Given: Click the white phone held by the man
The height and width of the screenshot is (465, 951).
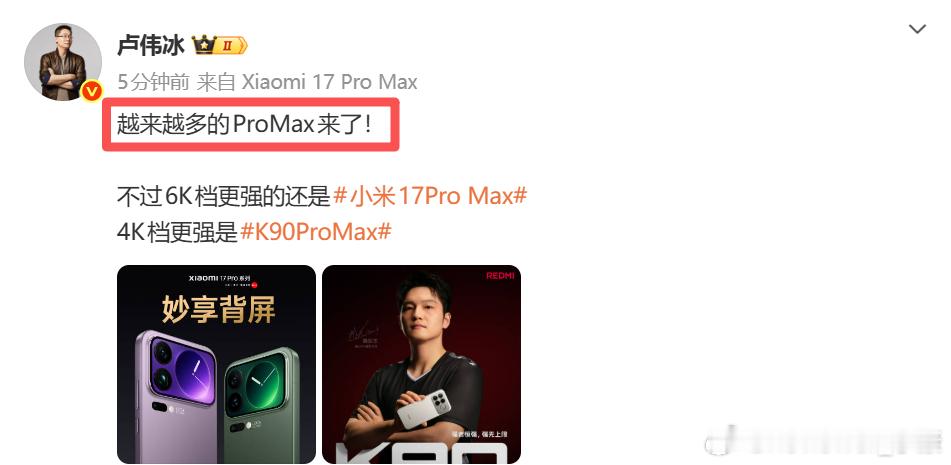Looking at the screenshot, I should [x=424, y=410].
